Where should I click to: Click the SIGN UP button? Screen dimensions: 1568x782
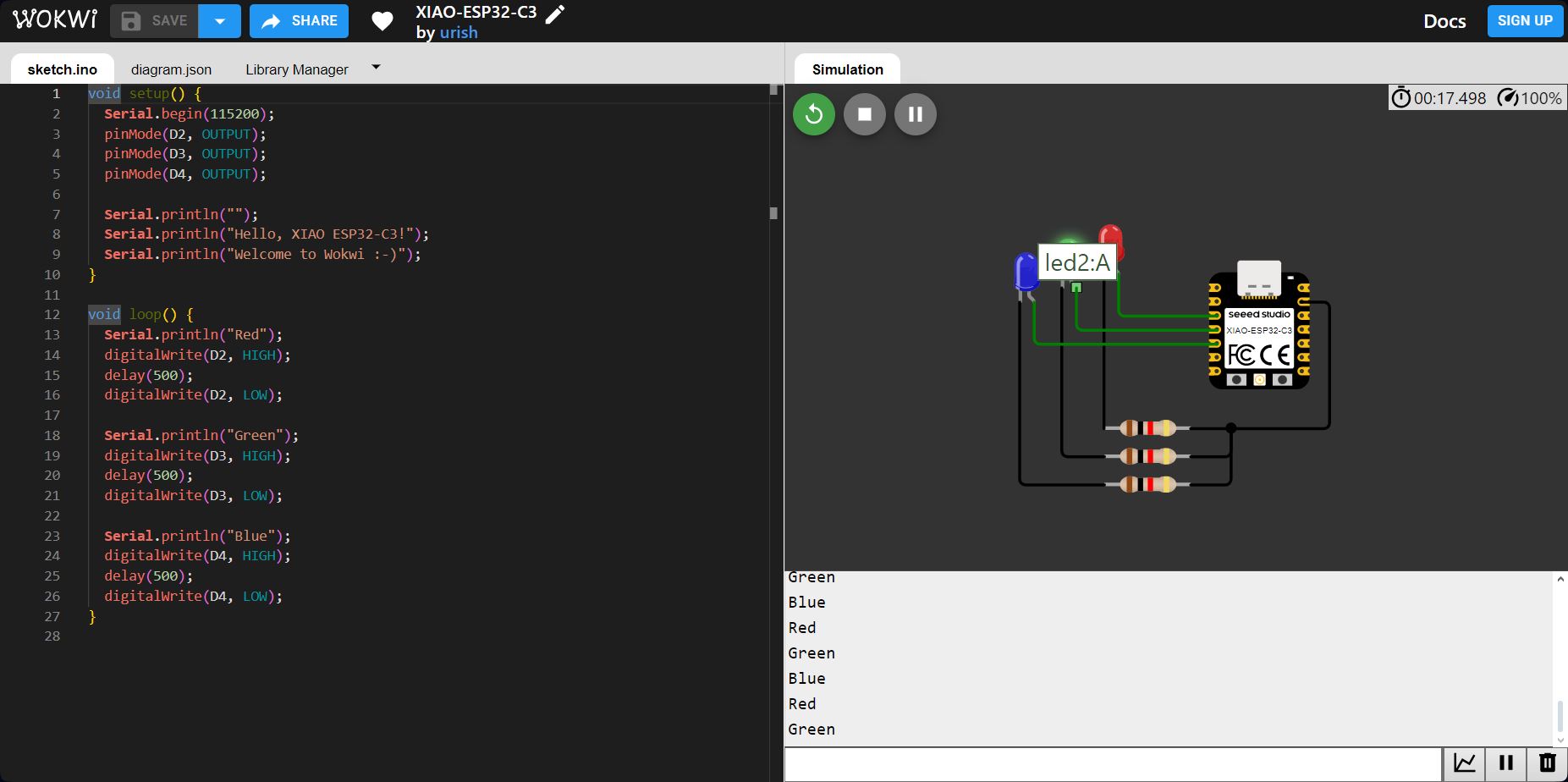1525,20
